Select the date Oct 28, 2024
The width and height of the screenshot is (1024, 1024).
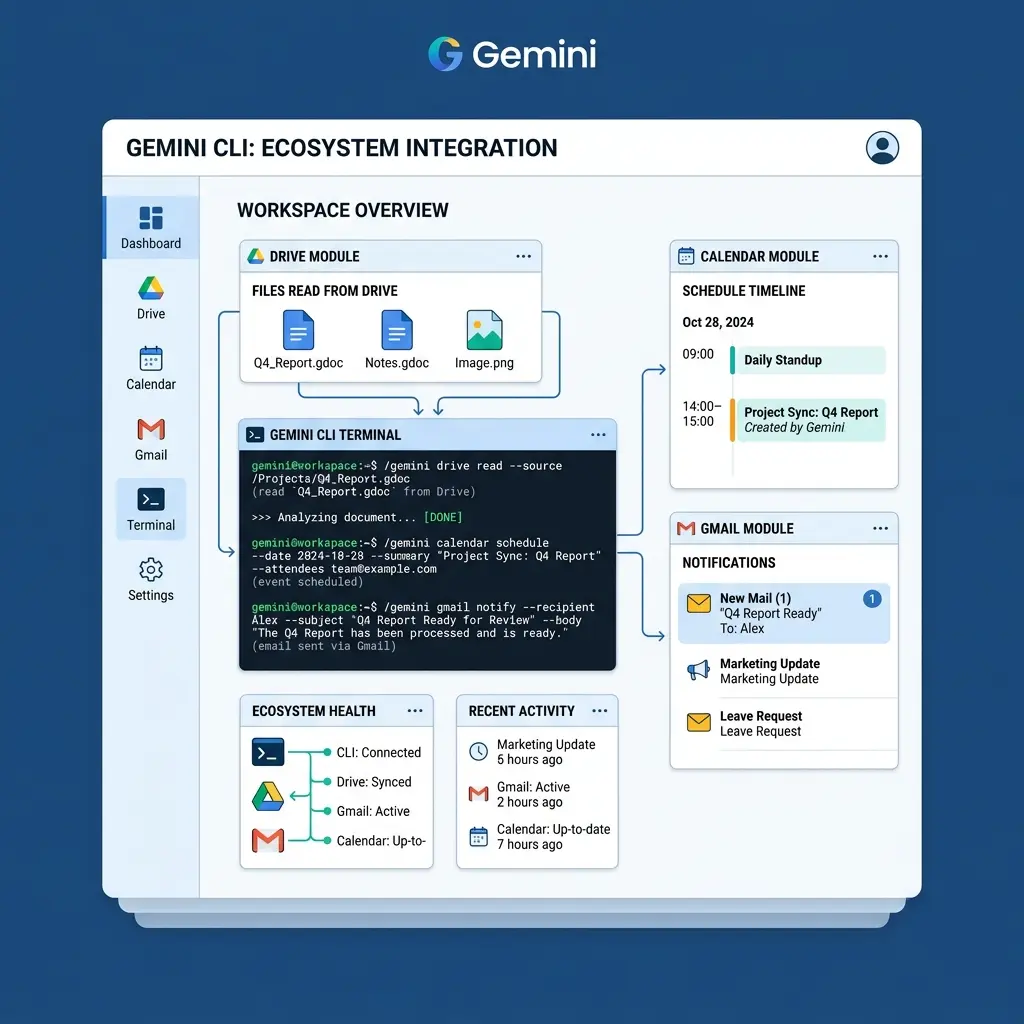[x=718, y=322]
